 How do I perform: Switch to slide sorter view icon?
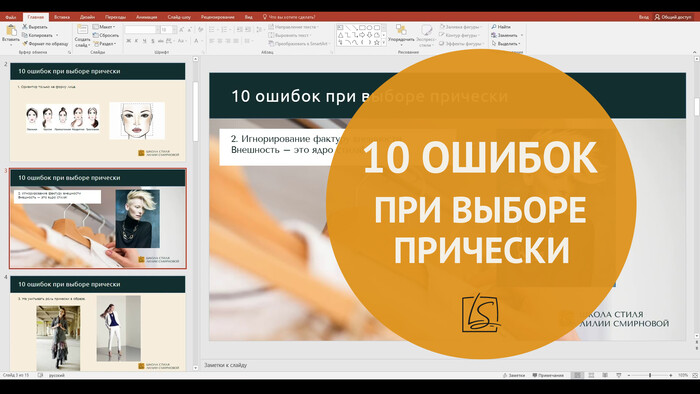tap(591, 375)
